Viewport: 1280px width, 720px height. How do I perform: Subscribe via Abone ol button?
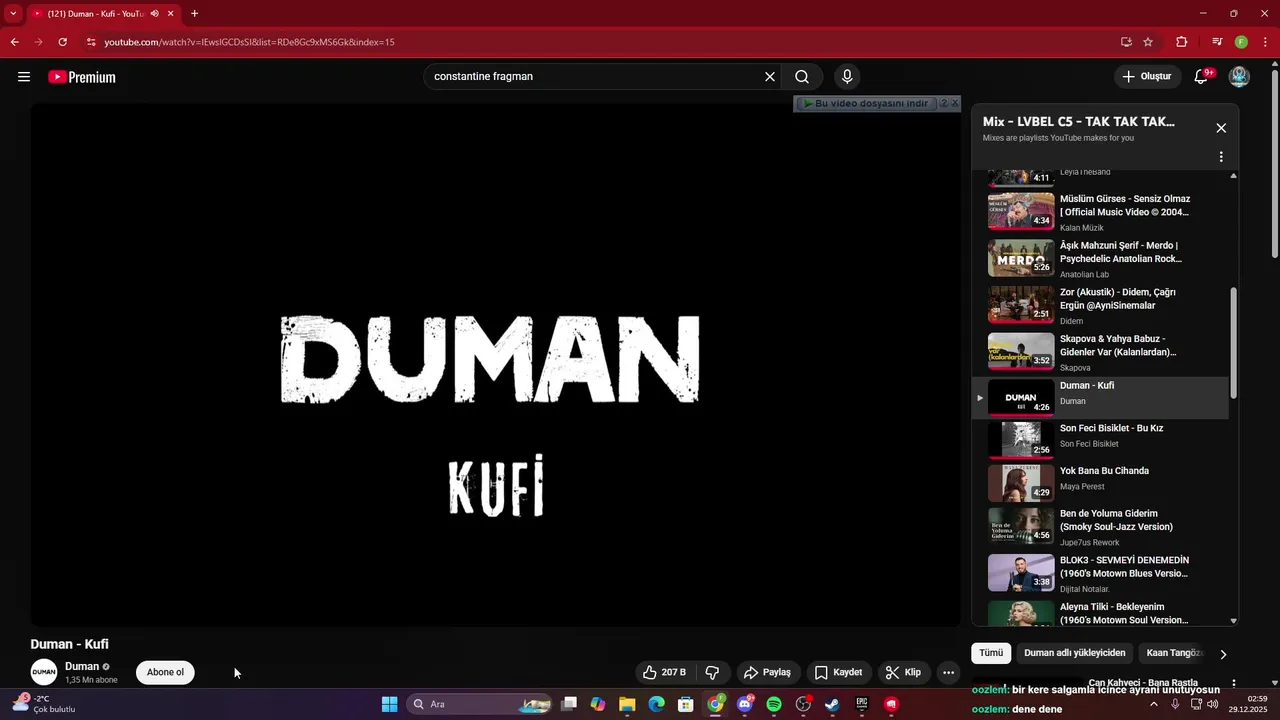pyautogui.click(x=166, y=672)
